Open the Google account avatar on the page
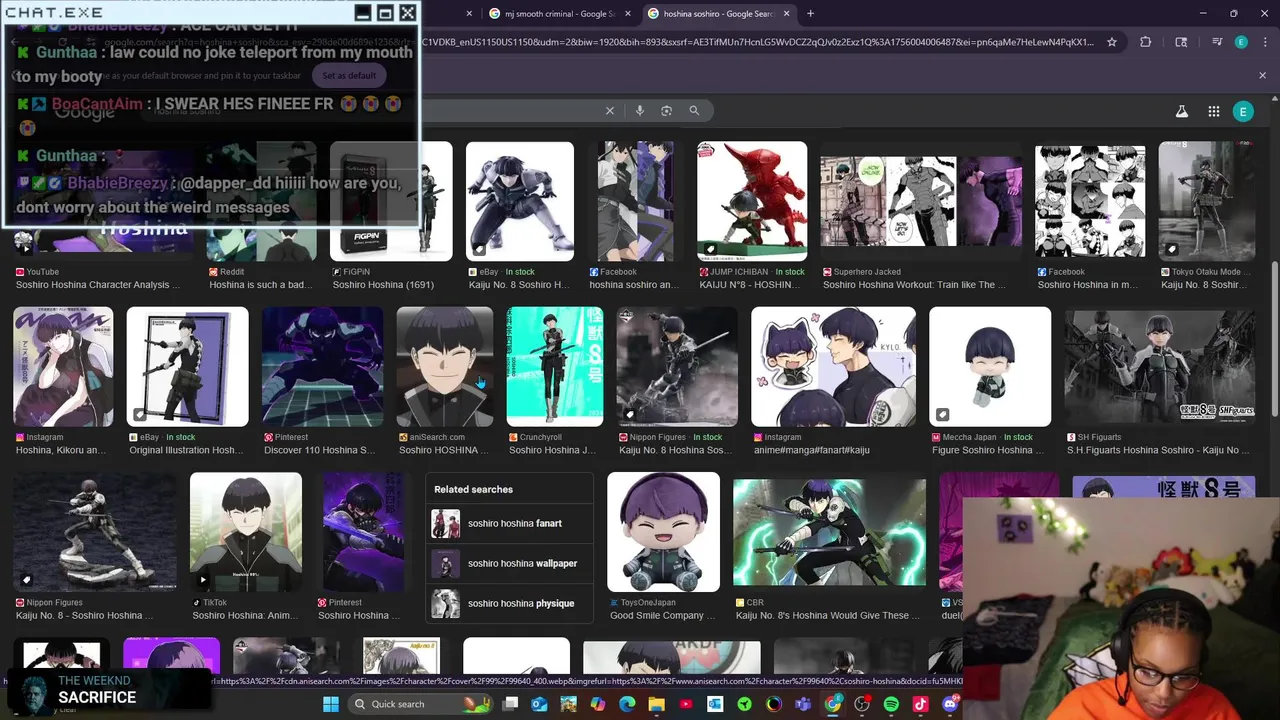The width and height of the screenshot is (1280, 720). point(1243,112)
